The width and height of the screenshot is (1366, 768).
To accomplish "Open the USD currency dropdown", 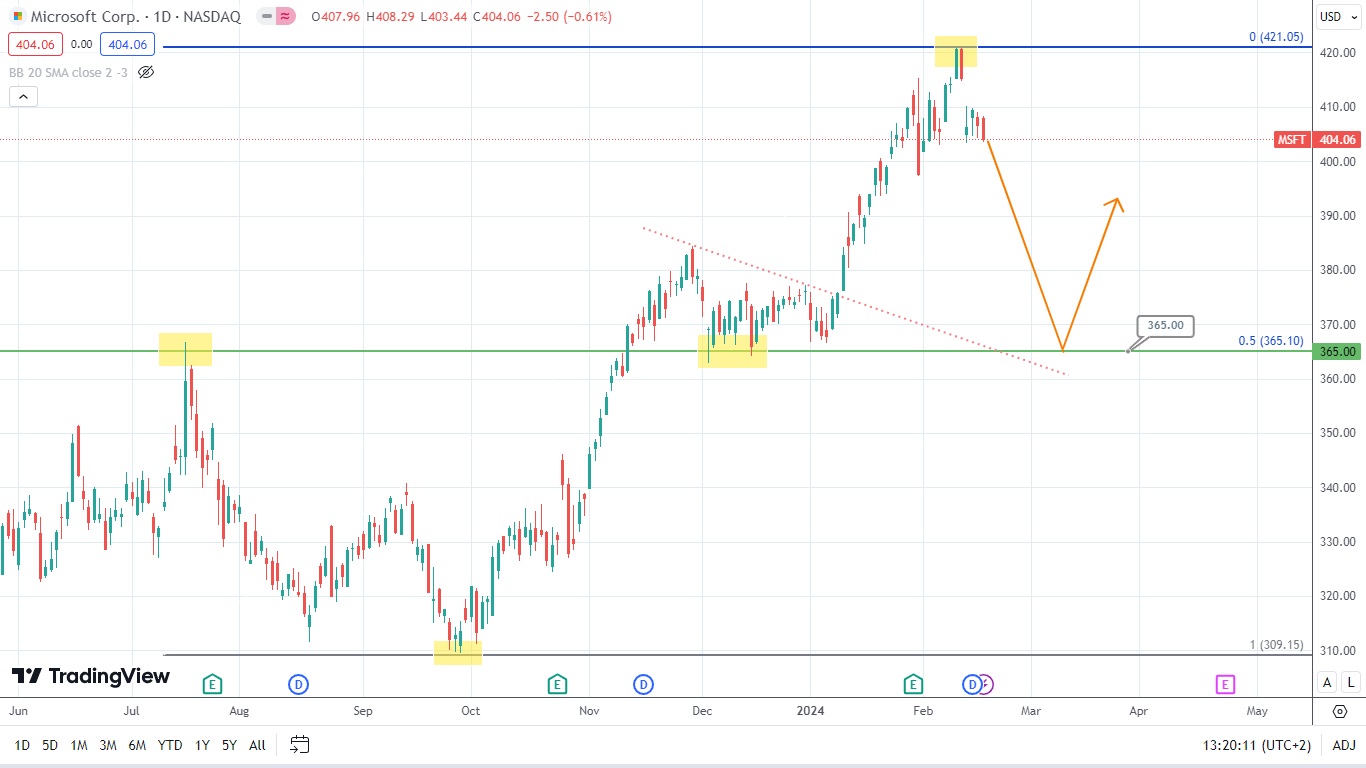I will tap(1338, 16).
